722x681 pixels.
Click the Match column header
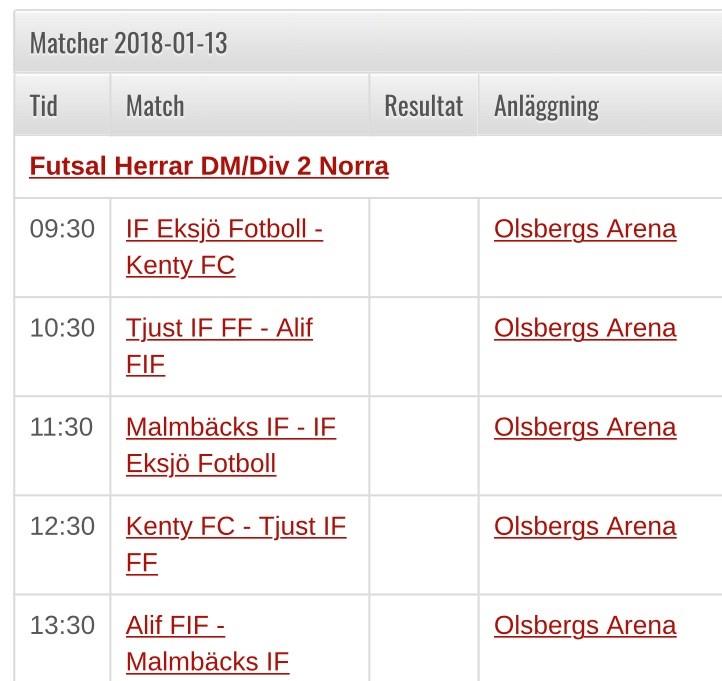coord(155,106)
